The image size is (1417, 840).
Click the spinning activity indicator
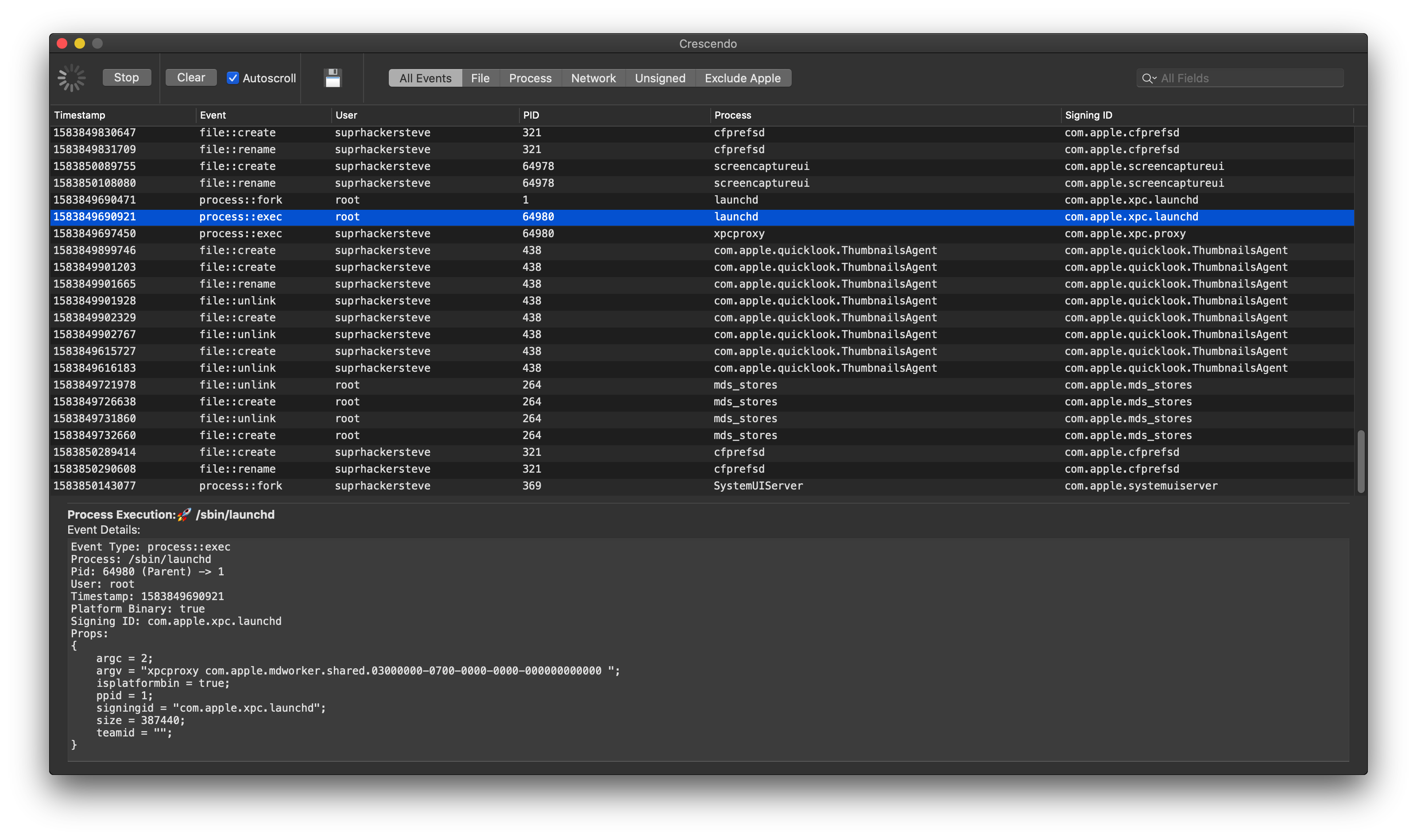[x=71, y=78]
